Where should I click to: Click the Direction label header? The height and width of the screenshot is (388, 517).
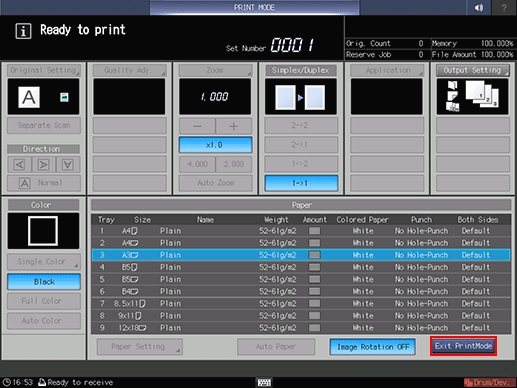[44, 149]
